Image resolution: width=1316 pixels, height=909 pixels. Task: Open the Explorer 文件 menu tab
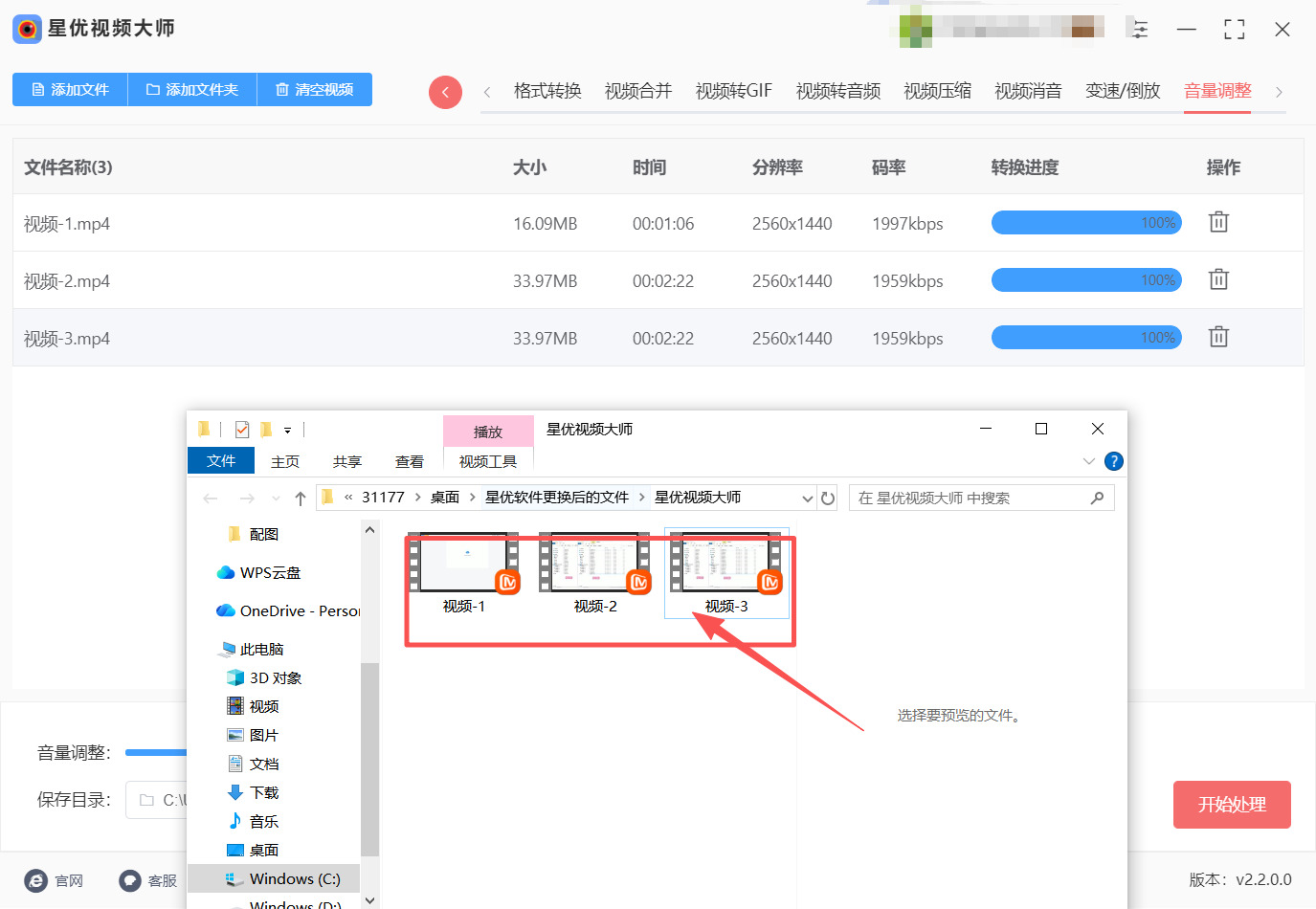(221, 460)
